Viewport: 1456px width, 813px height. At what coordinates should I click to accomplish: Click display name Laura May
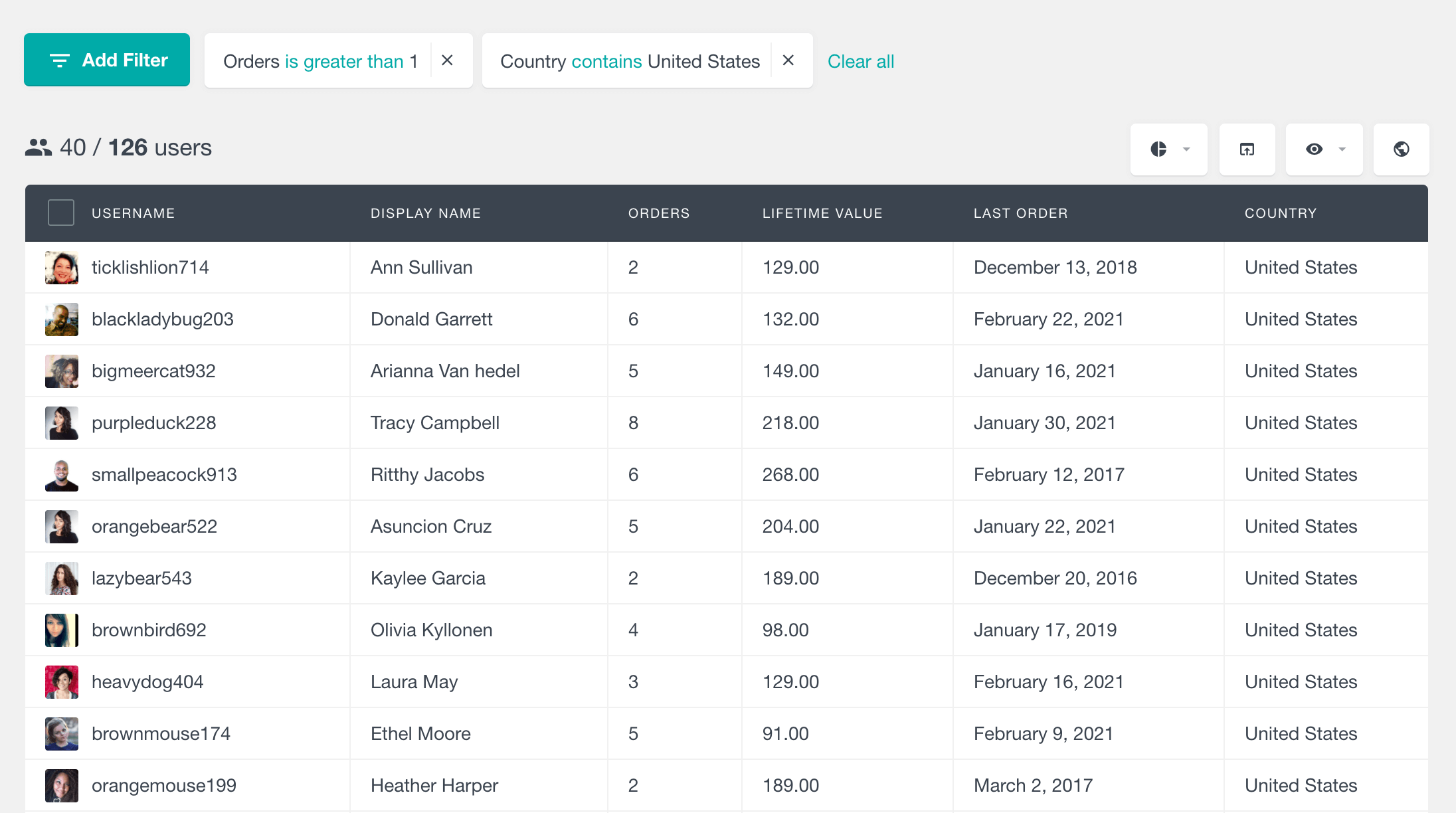[x=414, y=681]
